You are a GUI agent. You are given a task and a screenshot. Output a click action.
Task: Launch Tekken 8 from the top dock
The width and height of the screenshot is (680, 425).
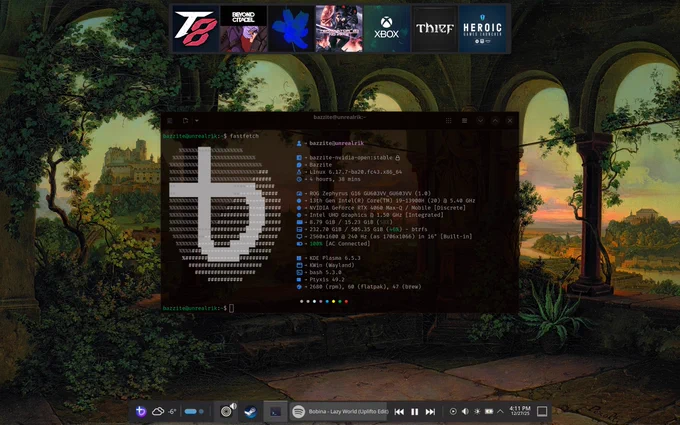196,29
